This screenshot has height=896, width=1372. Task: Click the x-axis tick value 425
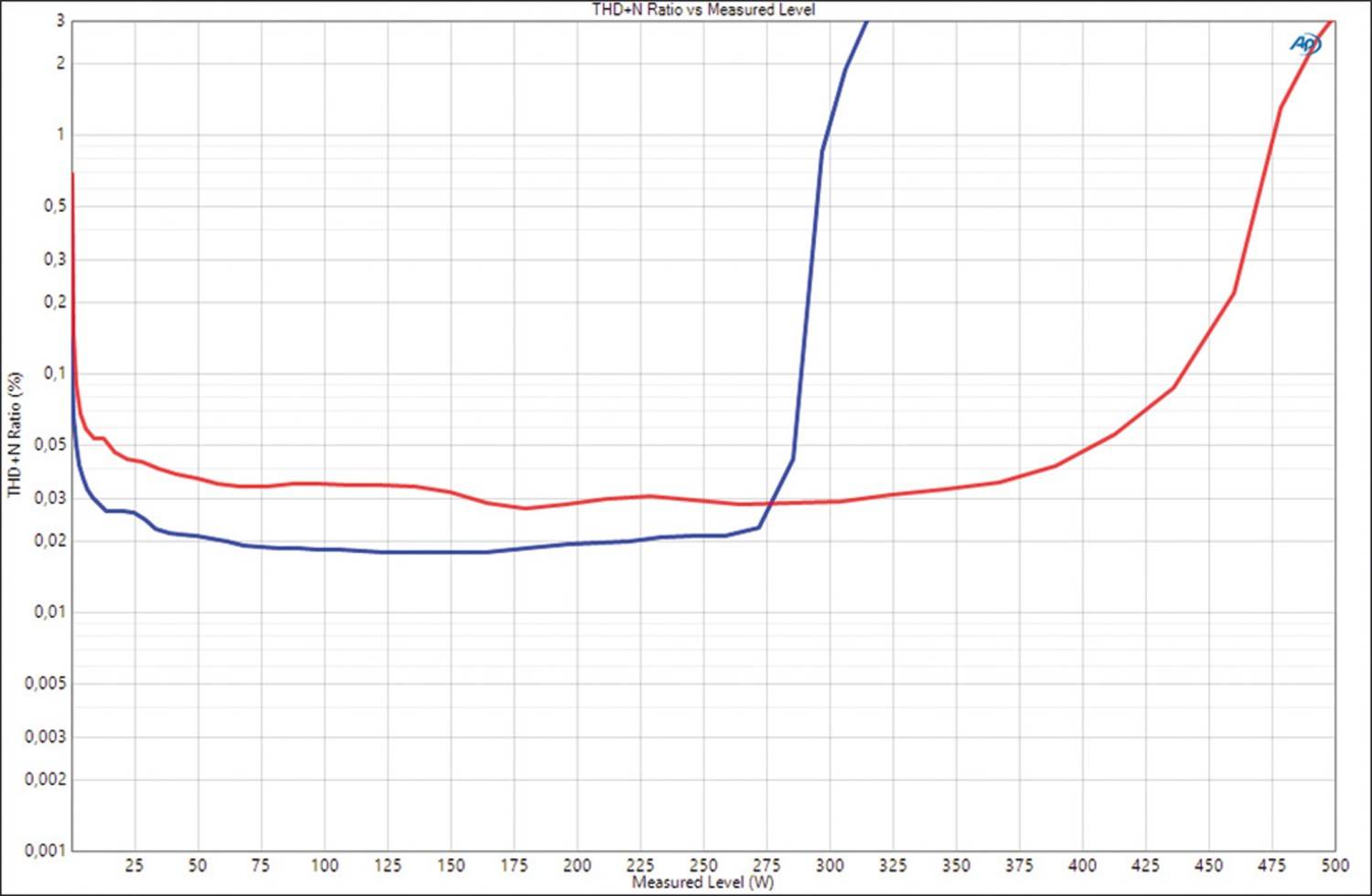[1145, 865]
